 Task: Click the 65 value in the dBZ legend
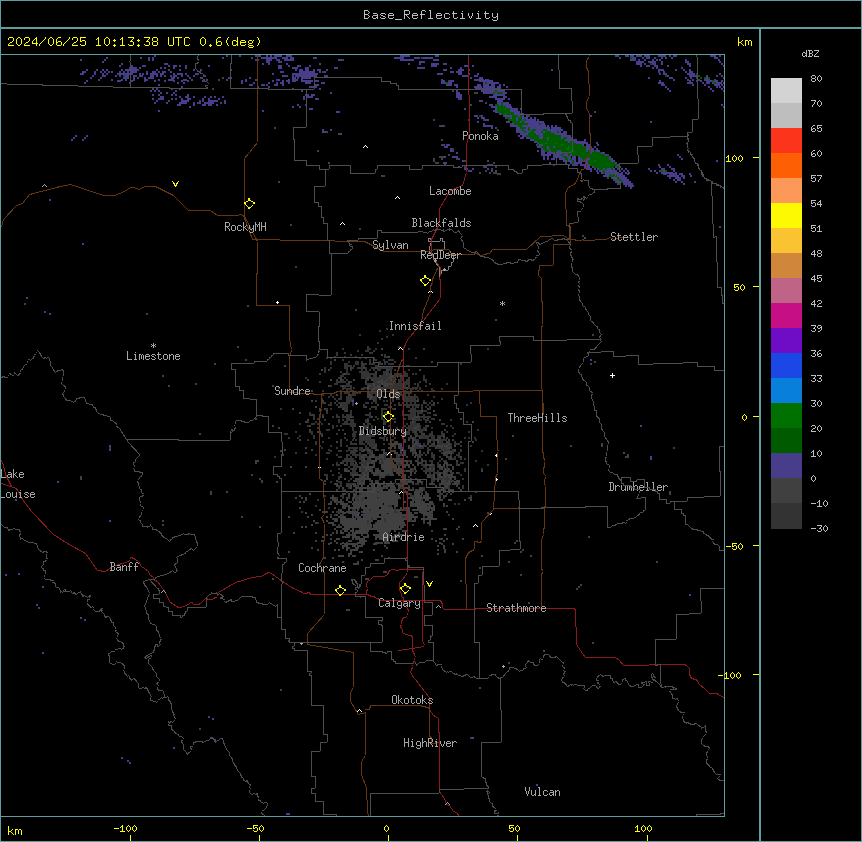pyautogui.click(x=816, y=129)
